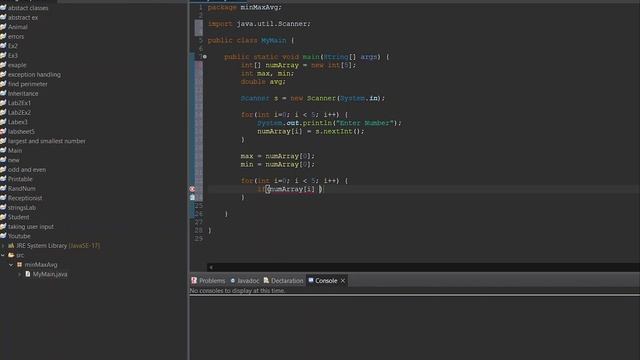Click the System.out.println Enter Number line

(329, 123)
